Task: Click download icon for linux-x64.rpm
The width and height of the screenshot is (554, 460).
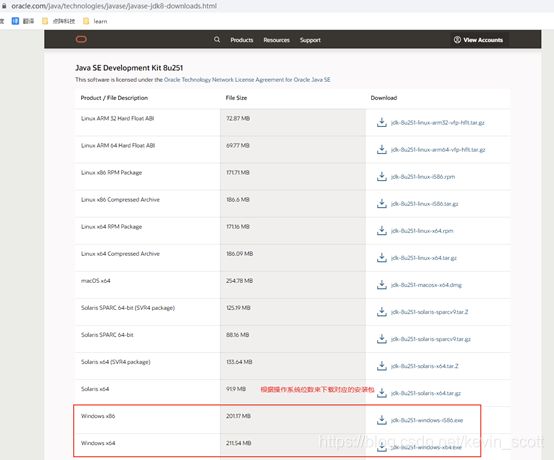Action: (382, 231)
